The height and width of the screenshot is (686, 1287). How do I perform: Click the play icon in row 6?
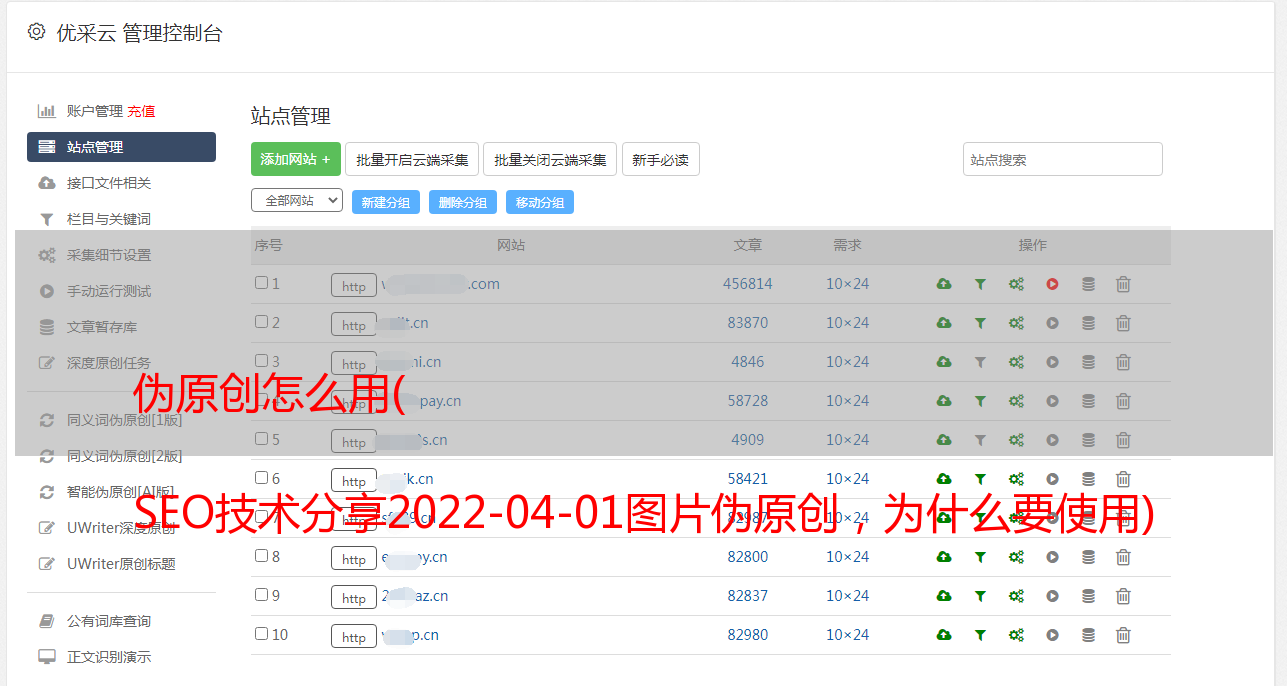(x=1052, y=479)
